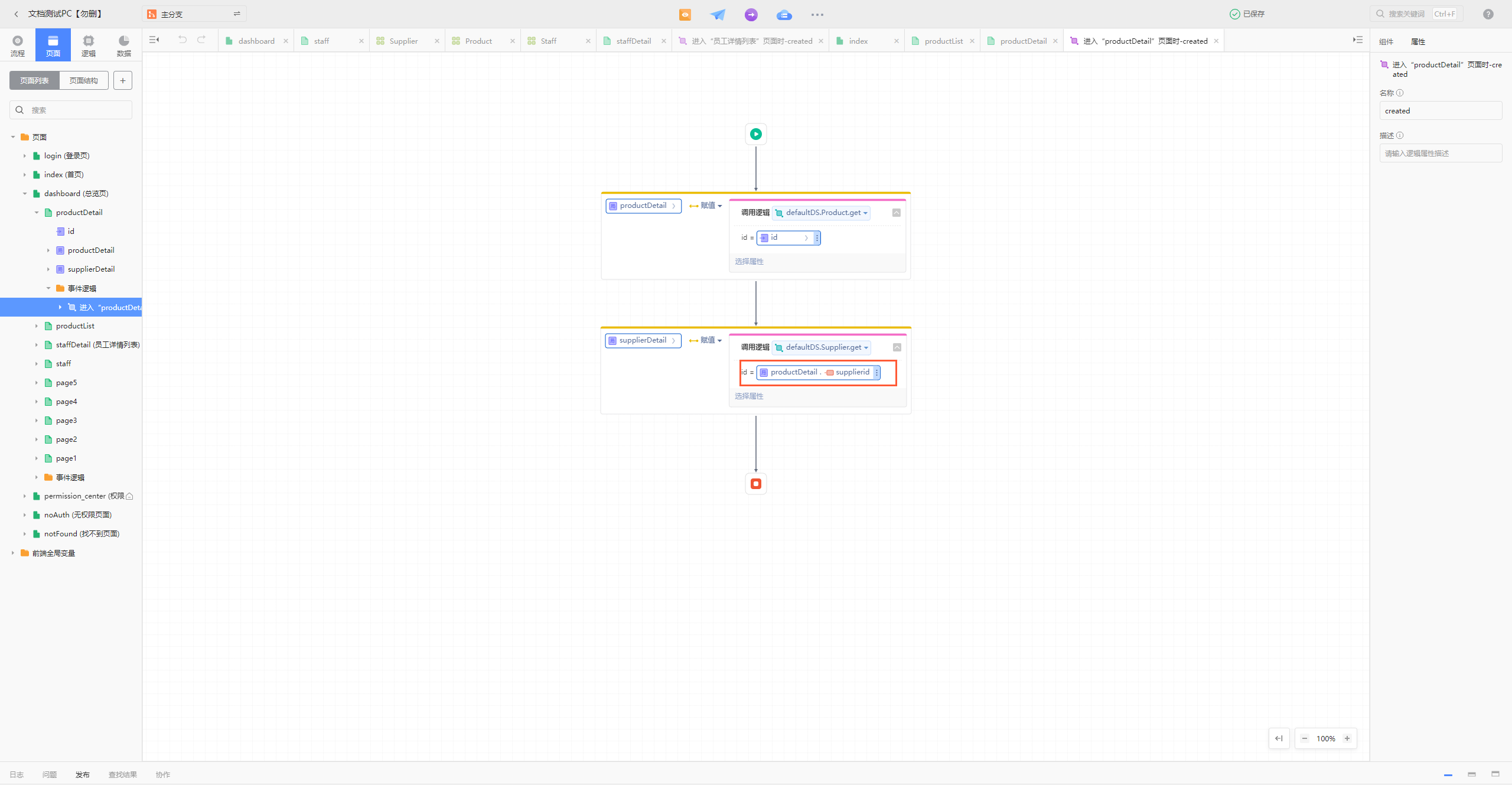Open the 逻辑 sidebar panel

tap(89, 45)
